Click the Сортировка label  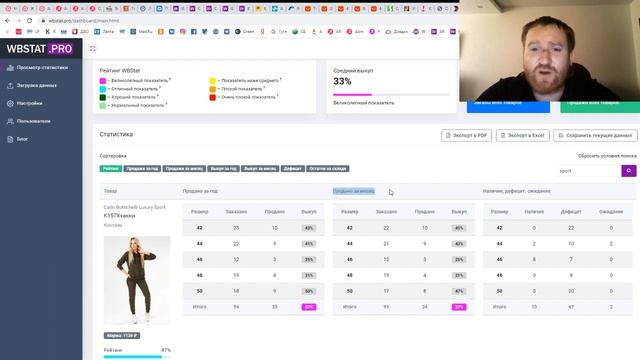(x=113, y=156)
